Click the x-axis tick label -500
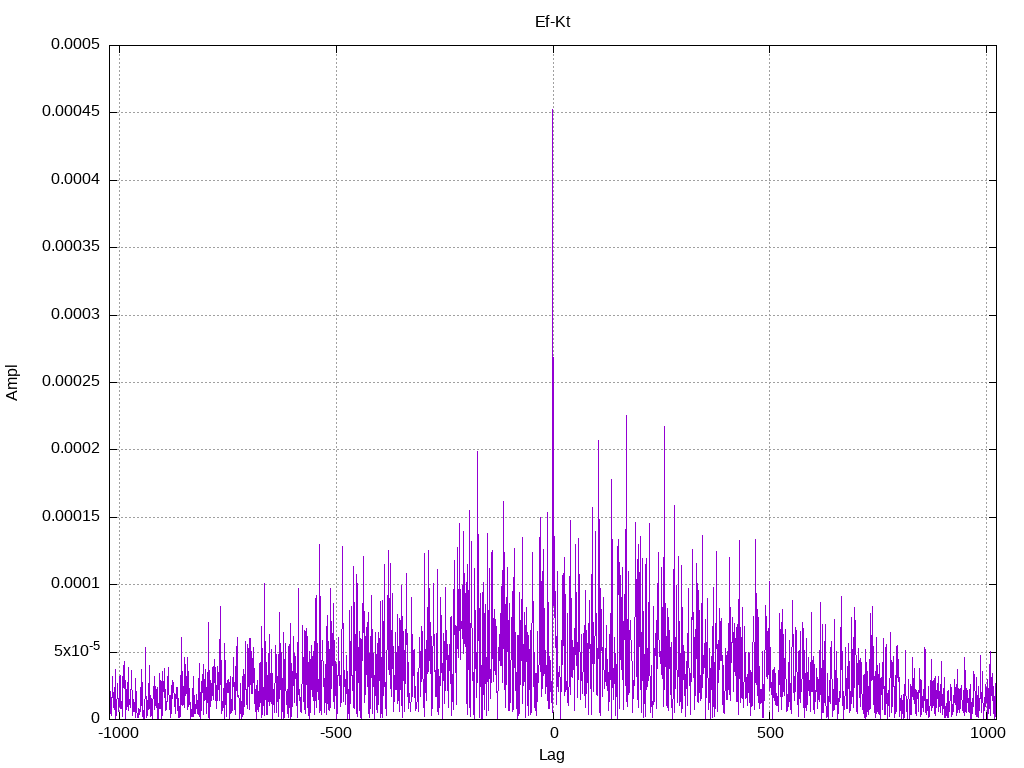Image resolution: width=1024 pixels, height=768 pixels. tap(336, 733)
